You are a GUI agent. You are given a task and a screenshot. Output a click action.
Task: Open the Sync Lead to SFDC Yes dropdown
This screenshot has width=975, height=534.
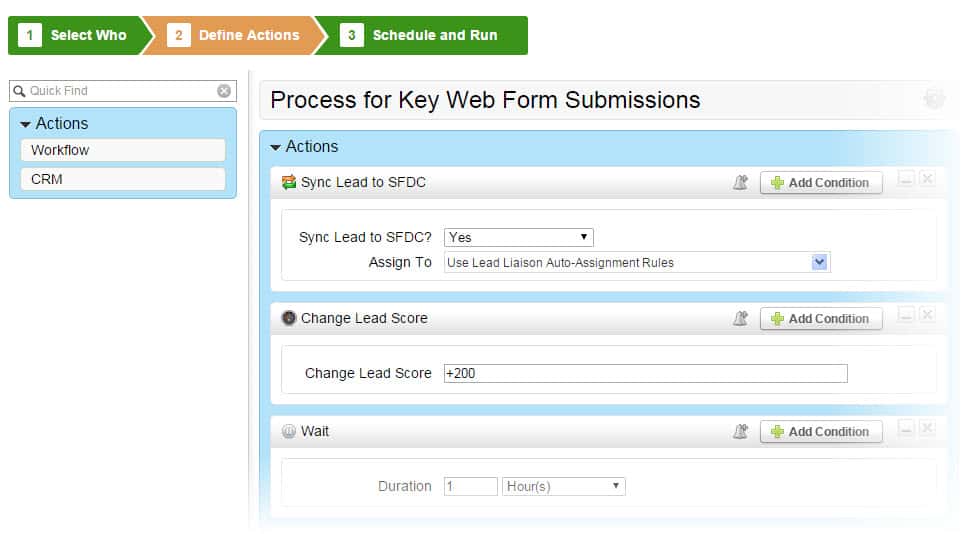coord(518,237)
